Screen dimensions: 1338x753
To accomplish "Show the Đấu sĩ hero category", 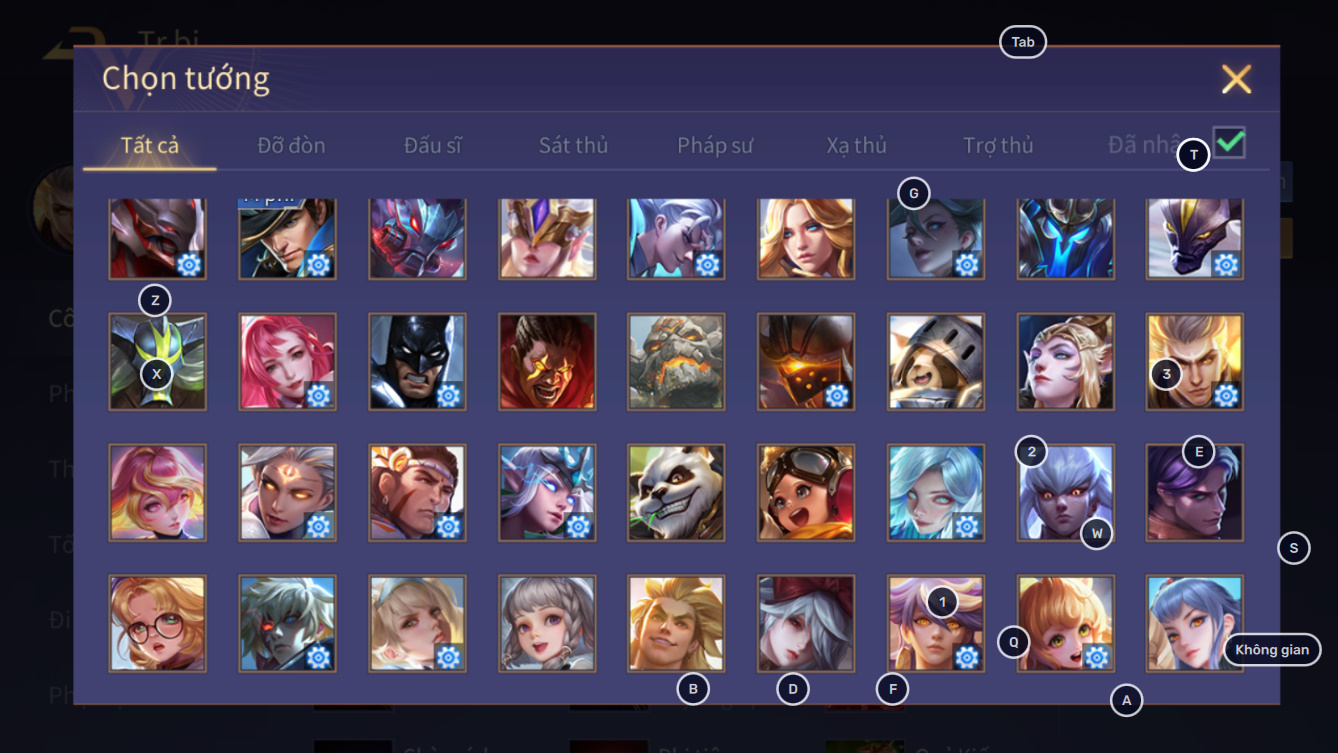I will click(433, 145).
